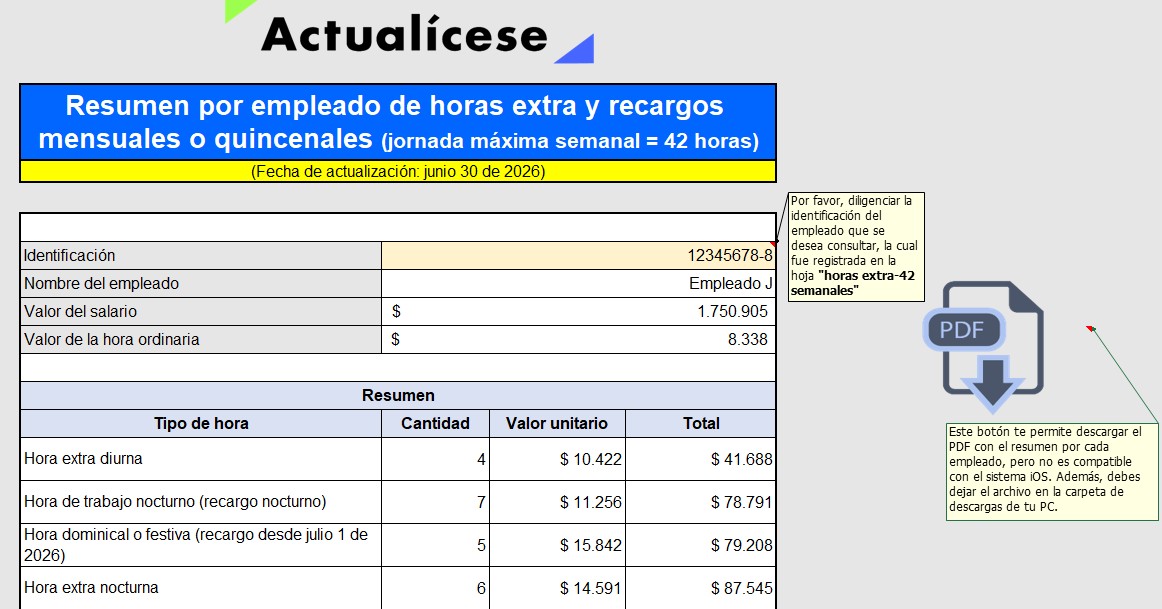Image resolution: width=1162 pixels, height=609 pixels.
Task: Select quantity 6 for Hora extra nocturna
Action: [435, 588]
